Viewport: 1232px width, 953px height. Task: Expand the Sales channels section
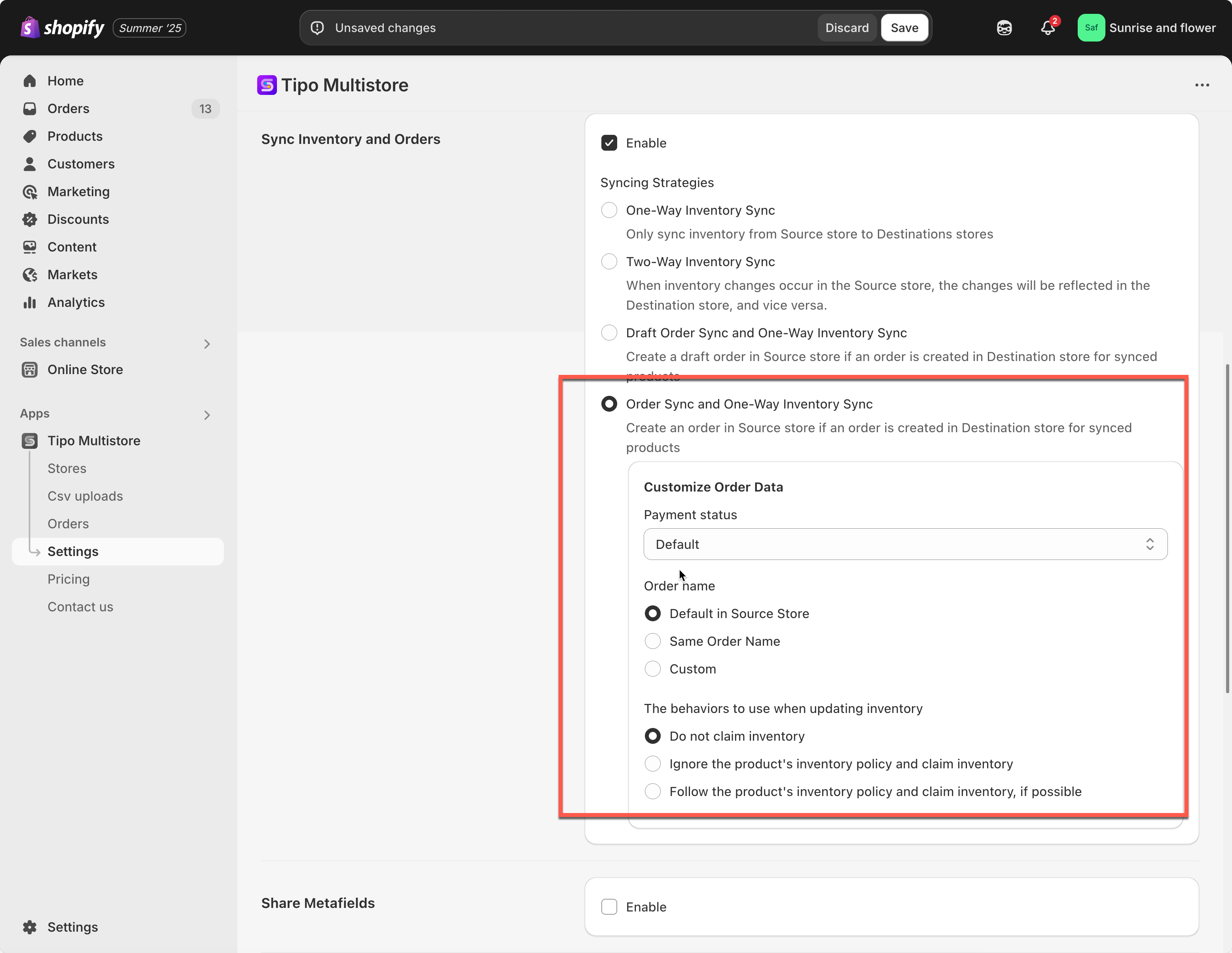tap(207, 343)
